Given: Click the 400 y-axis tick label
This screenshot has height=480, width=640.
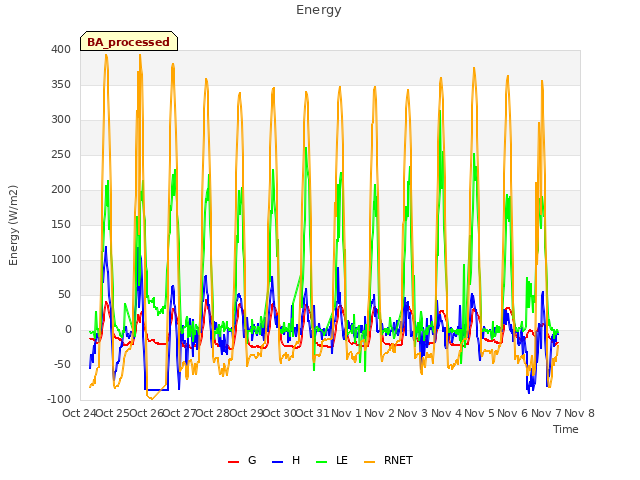Looking at the screenshot, I should [61, 49].
